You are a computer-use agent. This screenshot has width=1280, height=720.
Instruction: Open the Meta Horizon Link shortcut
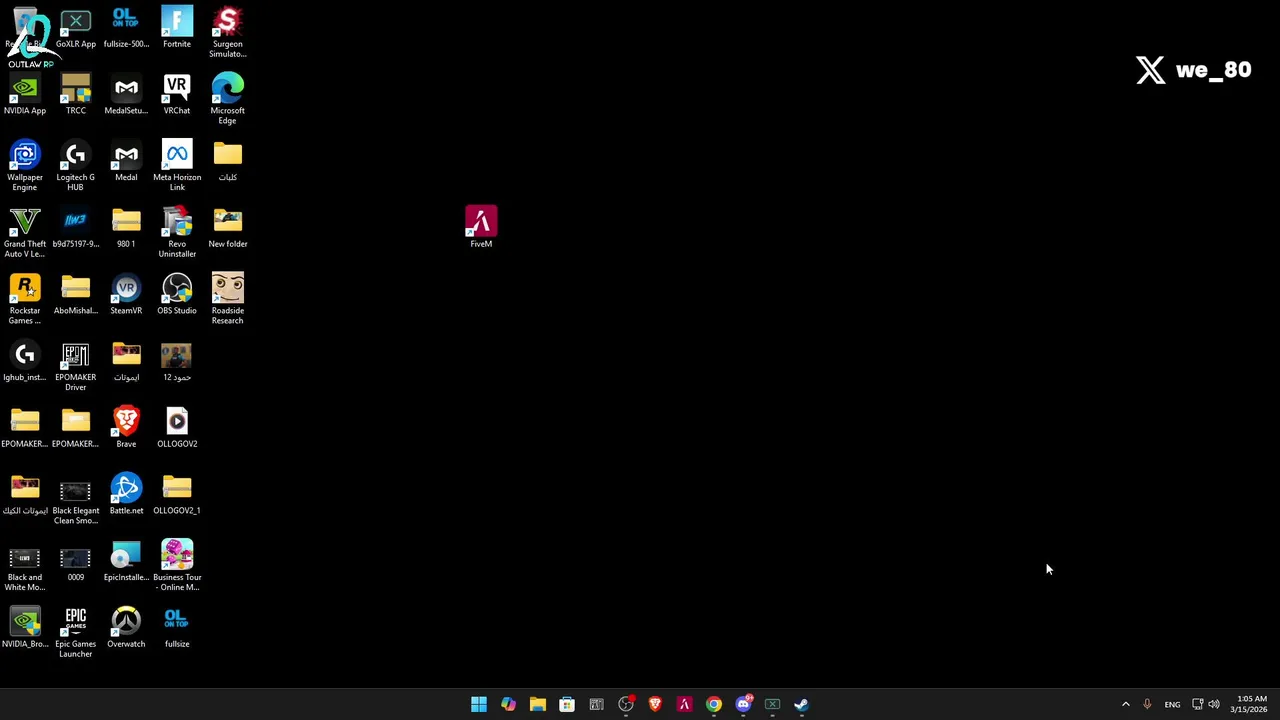coord(177,166)
